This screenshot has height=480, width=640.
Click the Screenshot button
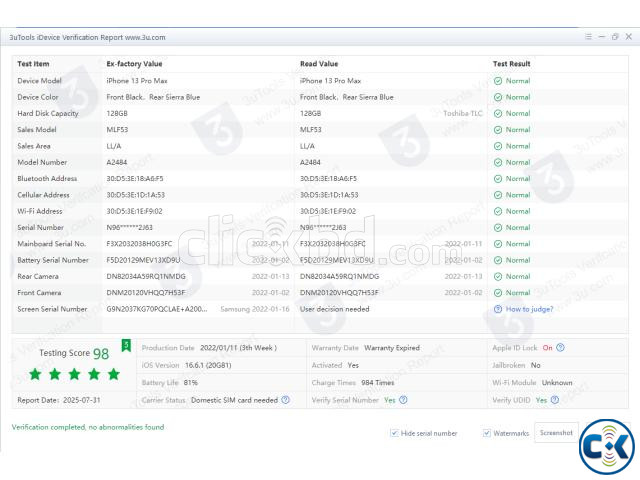556,433
